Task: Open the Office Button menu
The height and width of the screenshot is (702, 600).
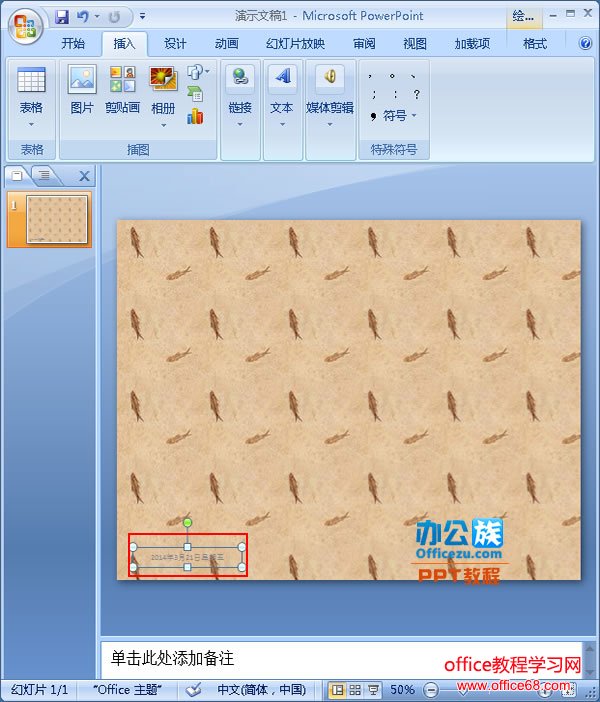Action: pos(25,26)
